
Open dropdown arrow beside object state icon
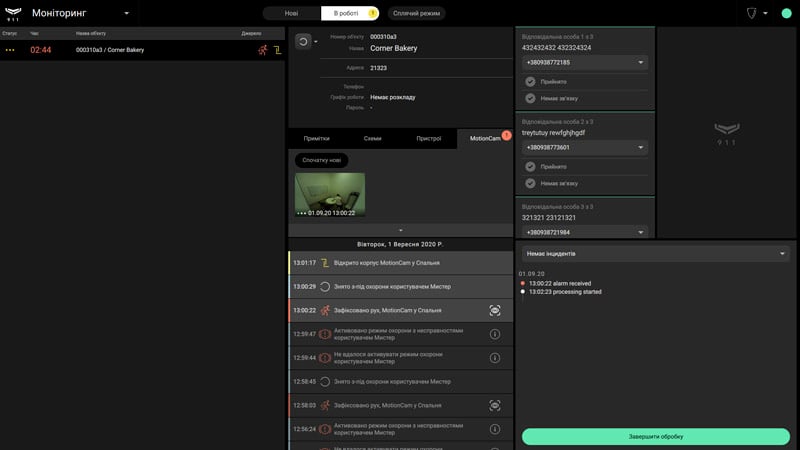tap(316, 41)
